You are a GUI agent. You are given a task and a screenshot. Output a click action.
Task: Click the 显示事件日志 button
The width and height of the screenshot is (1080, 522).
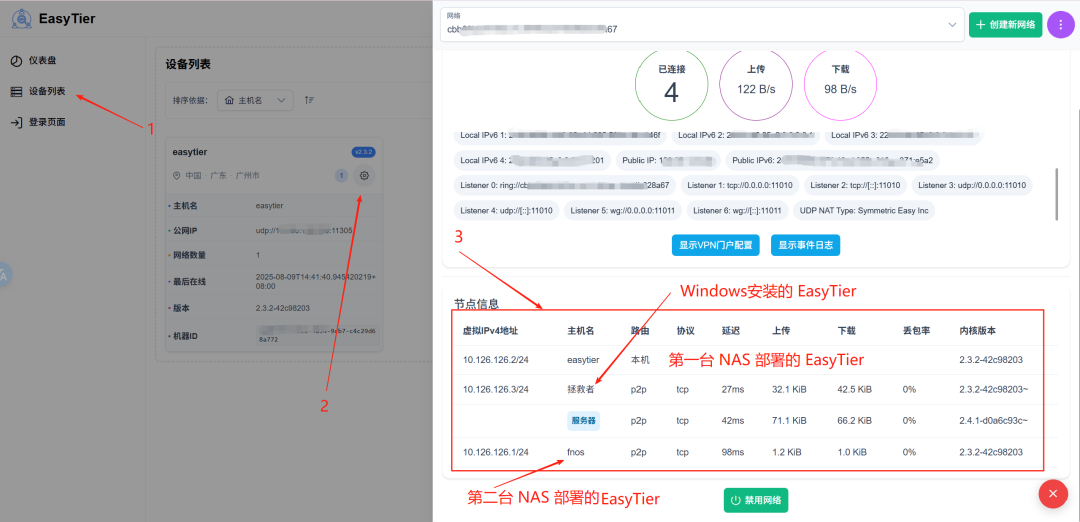point(805,245)
